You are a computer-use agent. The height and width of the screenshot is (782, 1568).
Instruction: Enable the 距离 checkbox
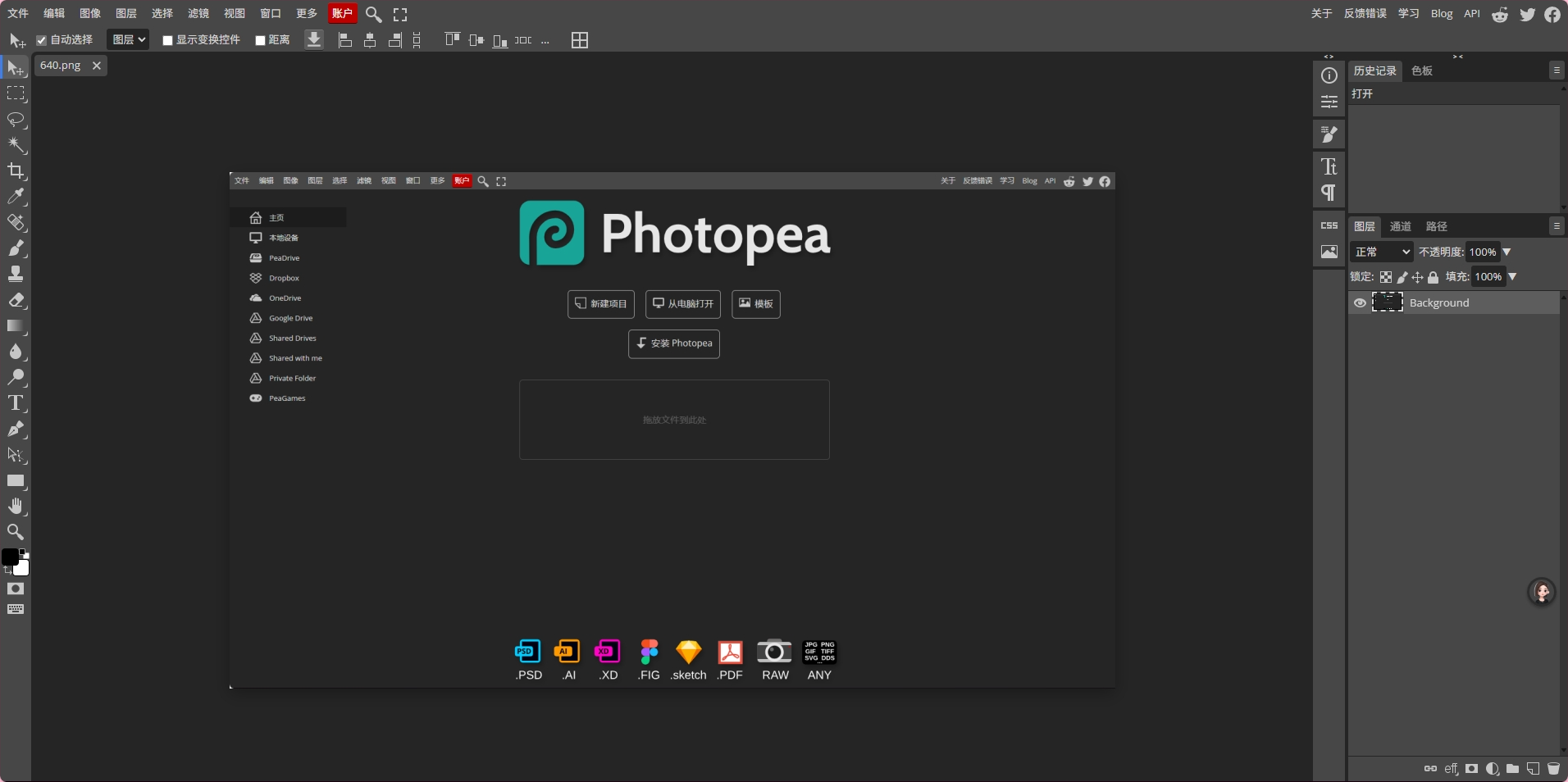tap(260, 40)
